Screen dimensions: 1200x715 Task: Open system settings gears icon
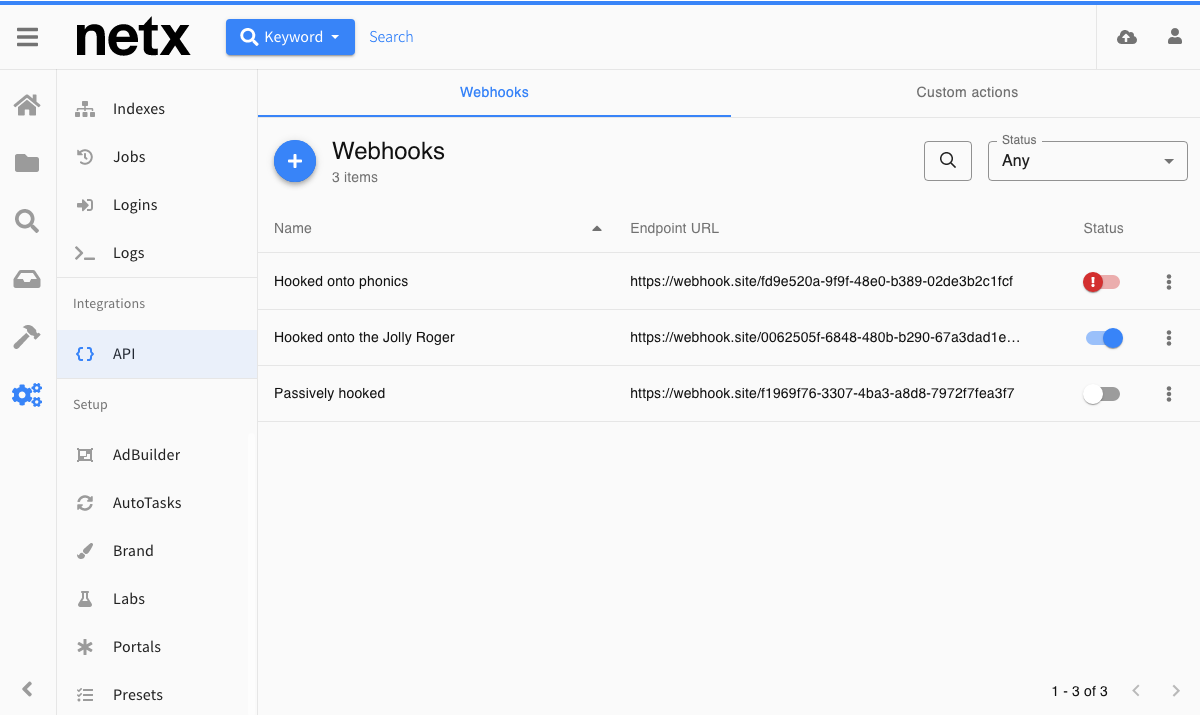27,395
